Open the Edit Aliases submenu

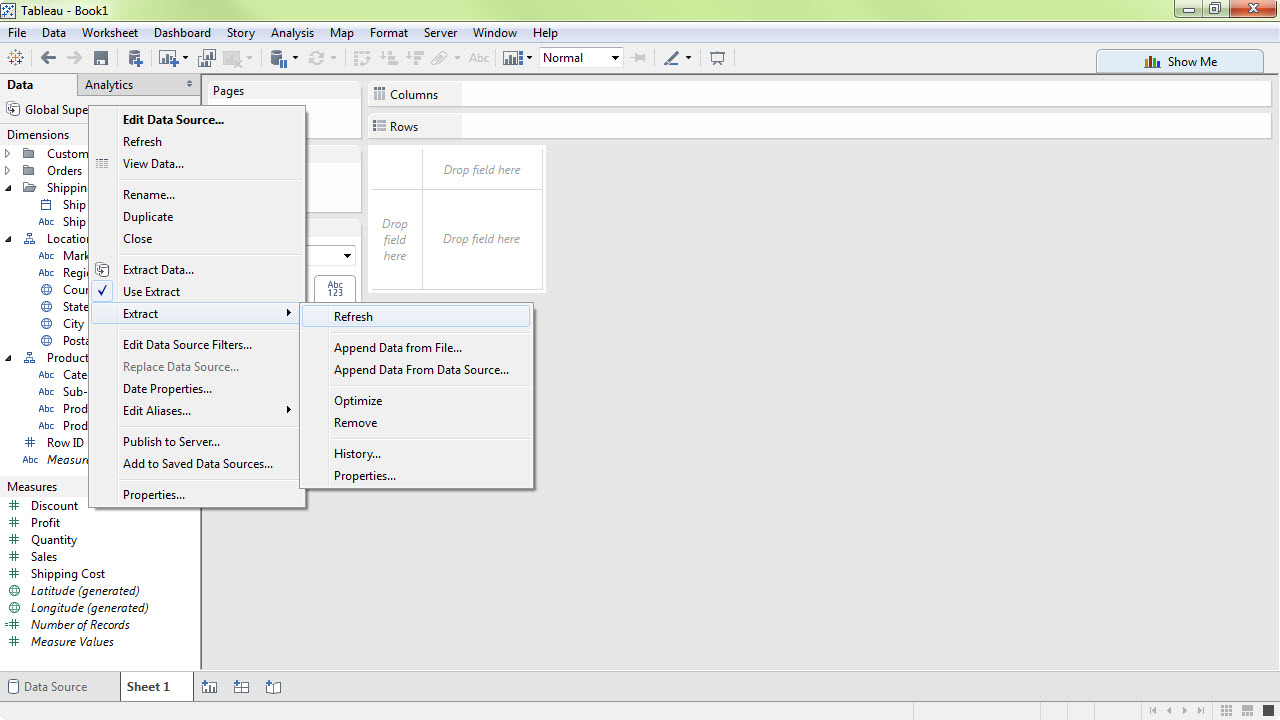[x=196, y=411]
